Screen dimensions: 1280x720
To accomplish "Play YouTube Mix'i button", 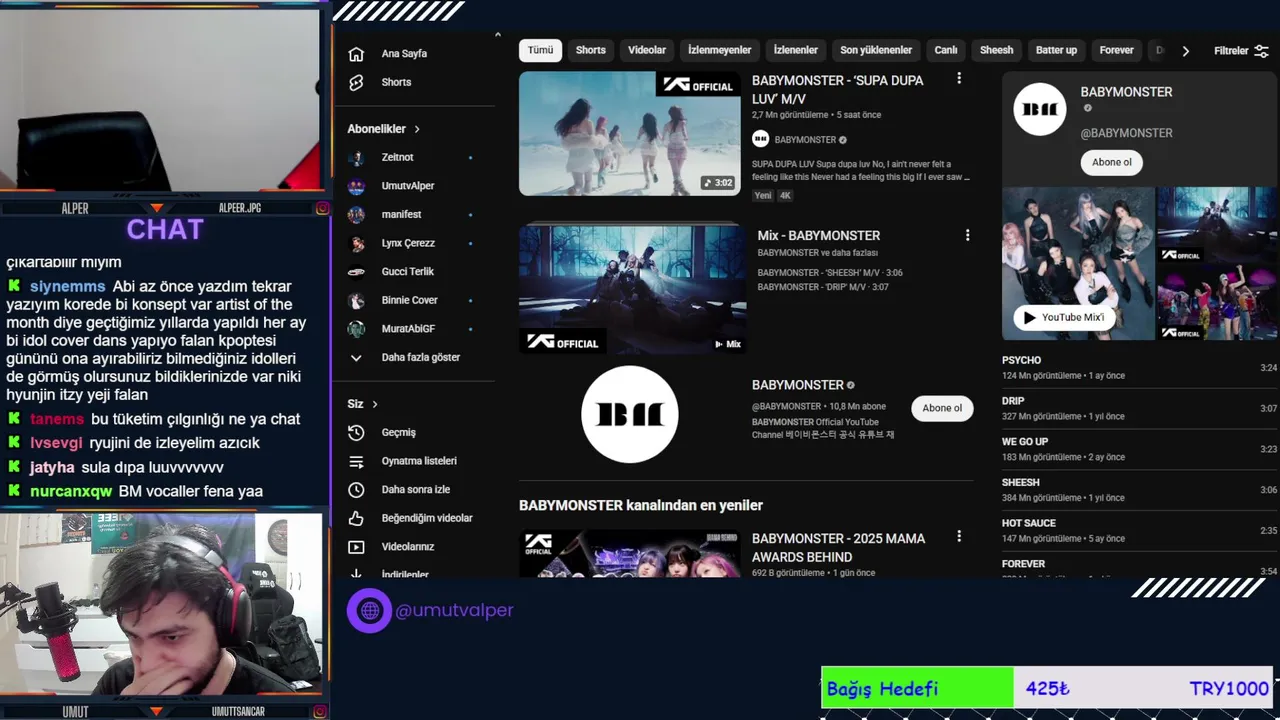I will click(x=1063, y=317).
